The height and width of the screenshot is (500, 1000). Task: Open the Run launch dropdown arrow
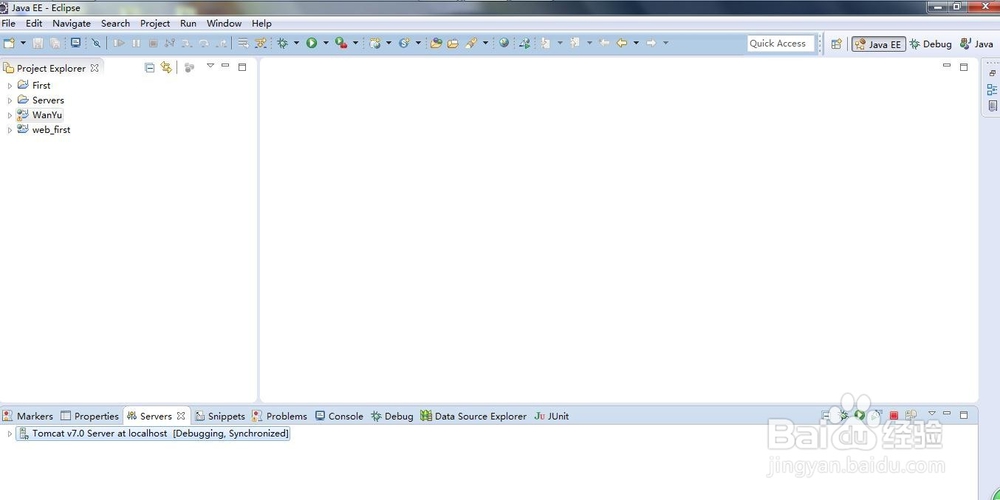pyautogui.click(x=325, y=43)
